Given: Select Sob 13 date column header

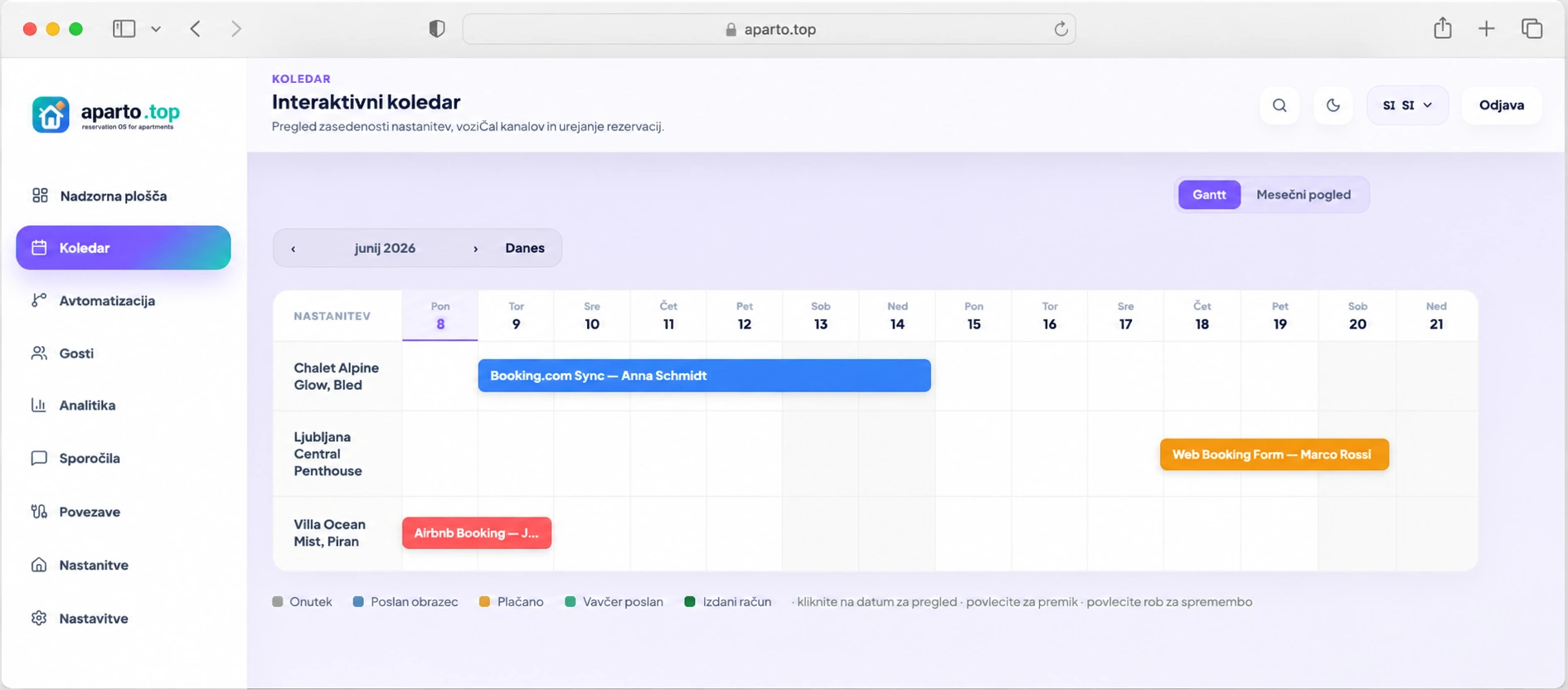Looking at the screenshot, I should [821, 316].
